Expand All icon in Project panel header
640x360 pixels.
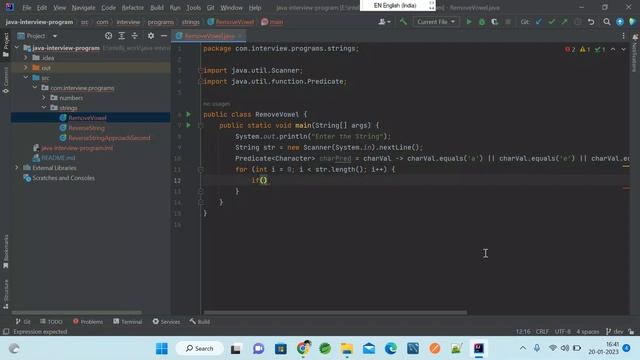[122, 36]
